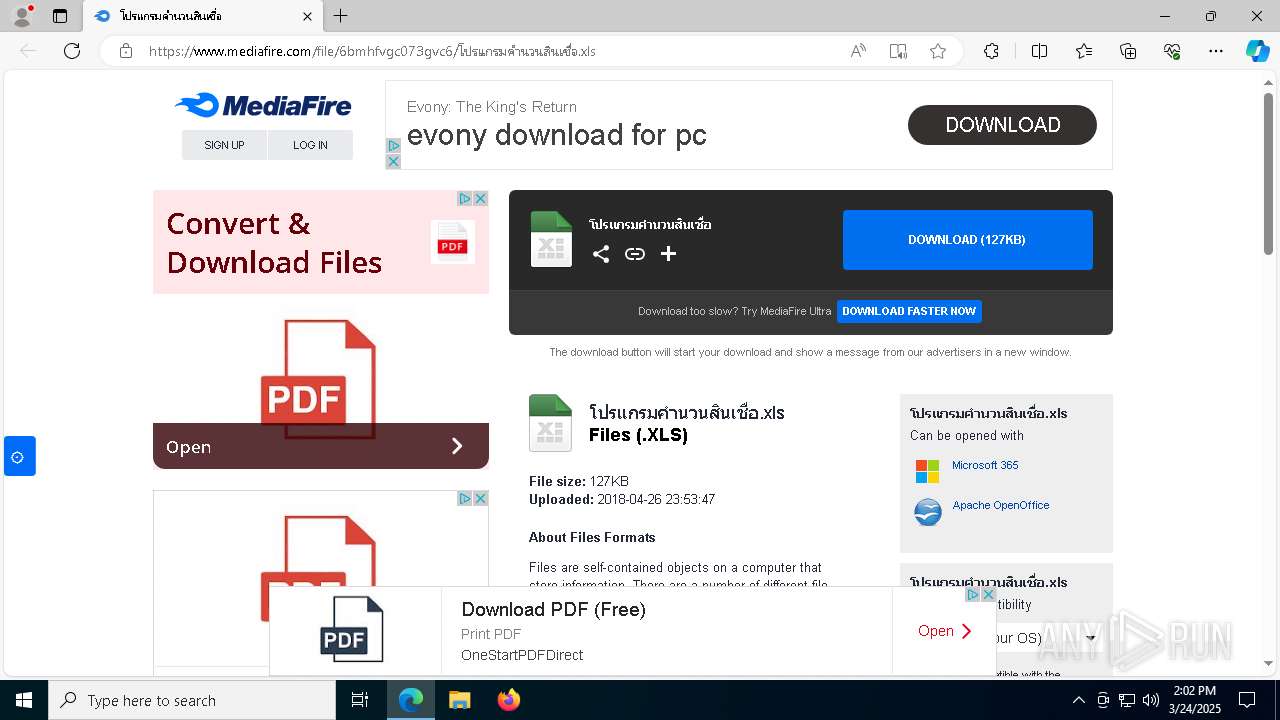
Task: Close the second left sidebar PDF ad
Action: pyautogui.click(x=480, y=498)
